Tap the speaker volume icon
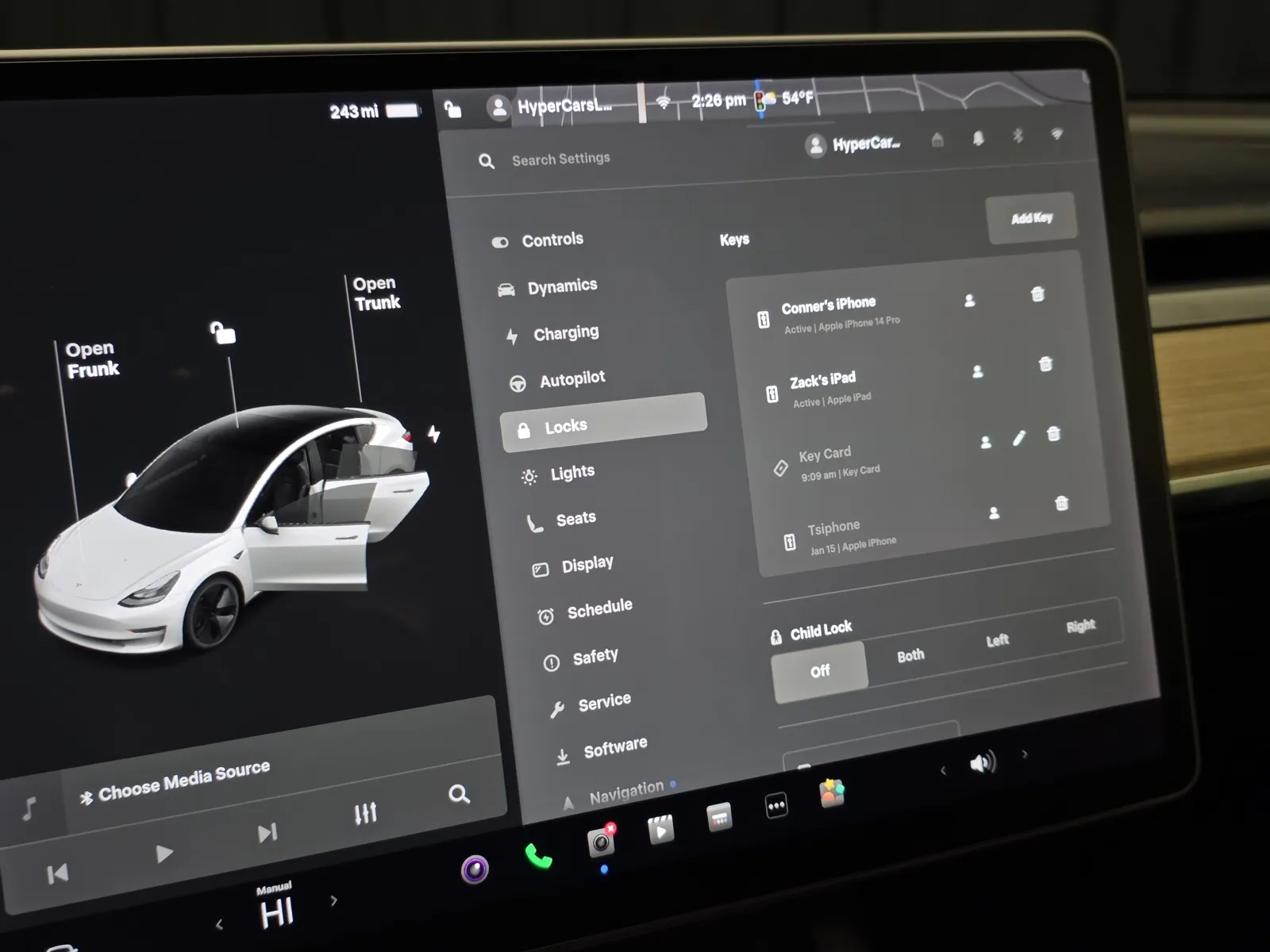Viewport: 1270px width, 952px height. click(x=982, y=763)
